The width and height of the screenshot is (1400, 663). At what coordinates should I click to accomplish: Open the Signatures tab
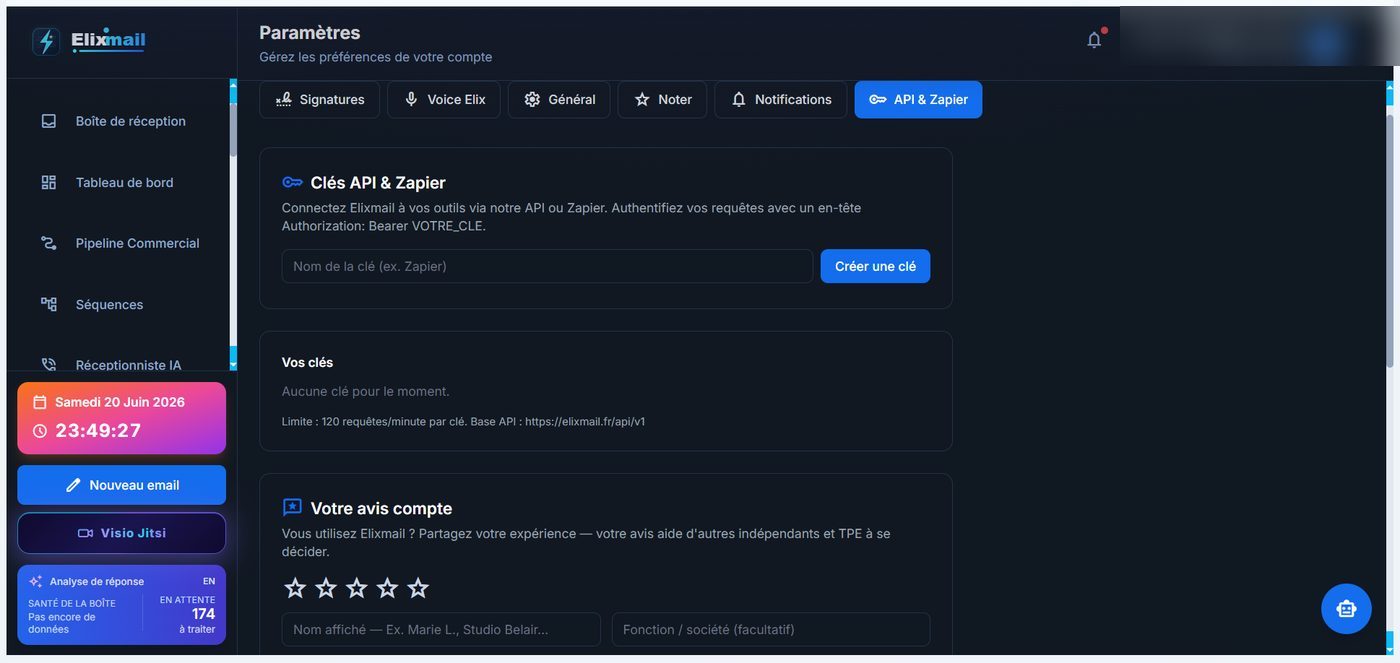319,99
